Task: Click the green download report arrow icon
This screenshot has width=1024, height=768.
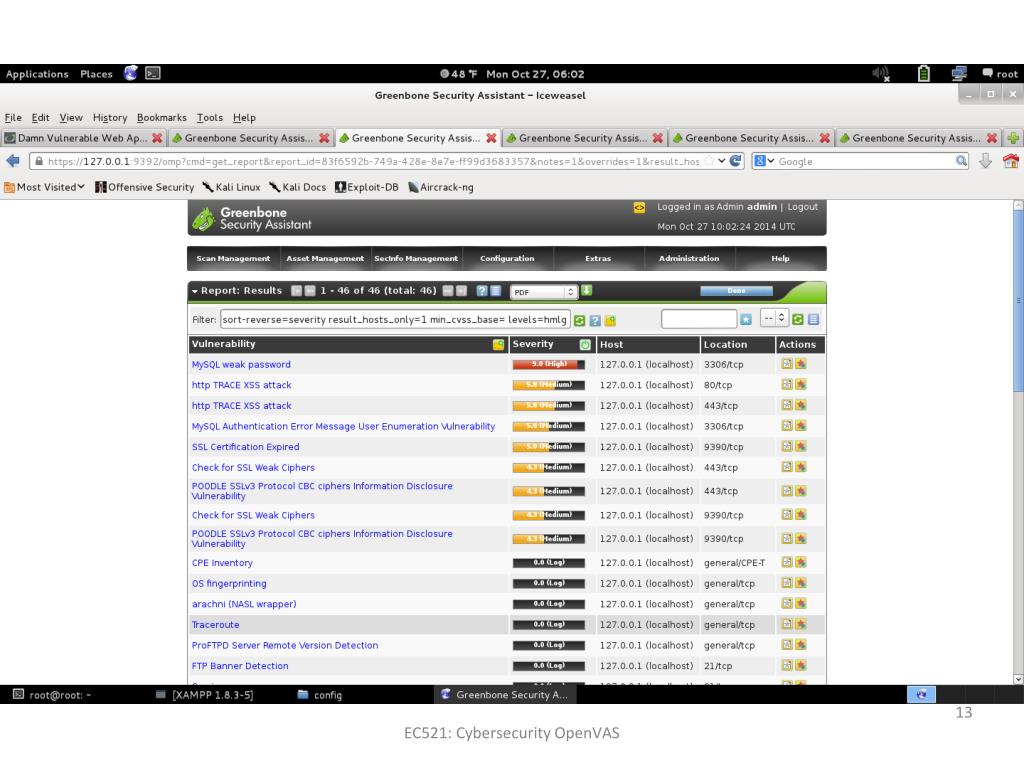Action: point(586,291)
